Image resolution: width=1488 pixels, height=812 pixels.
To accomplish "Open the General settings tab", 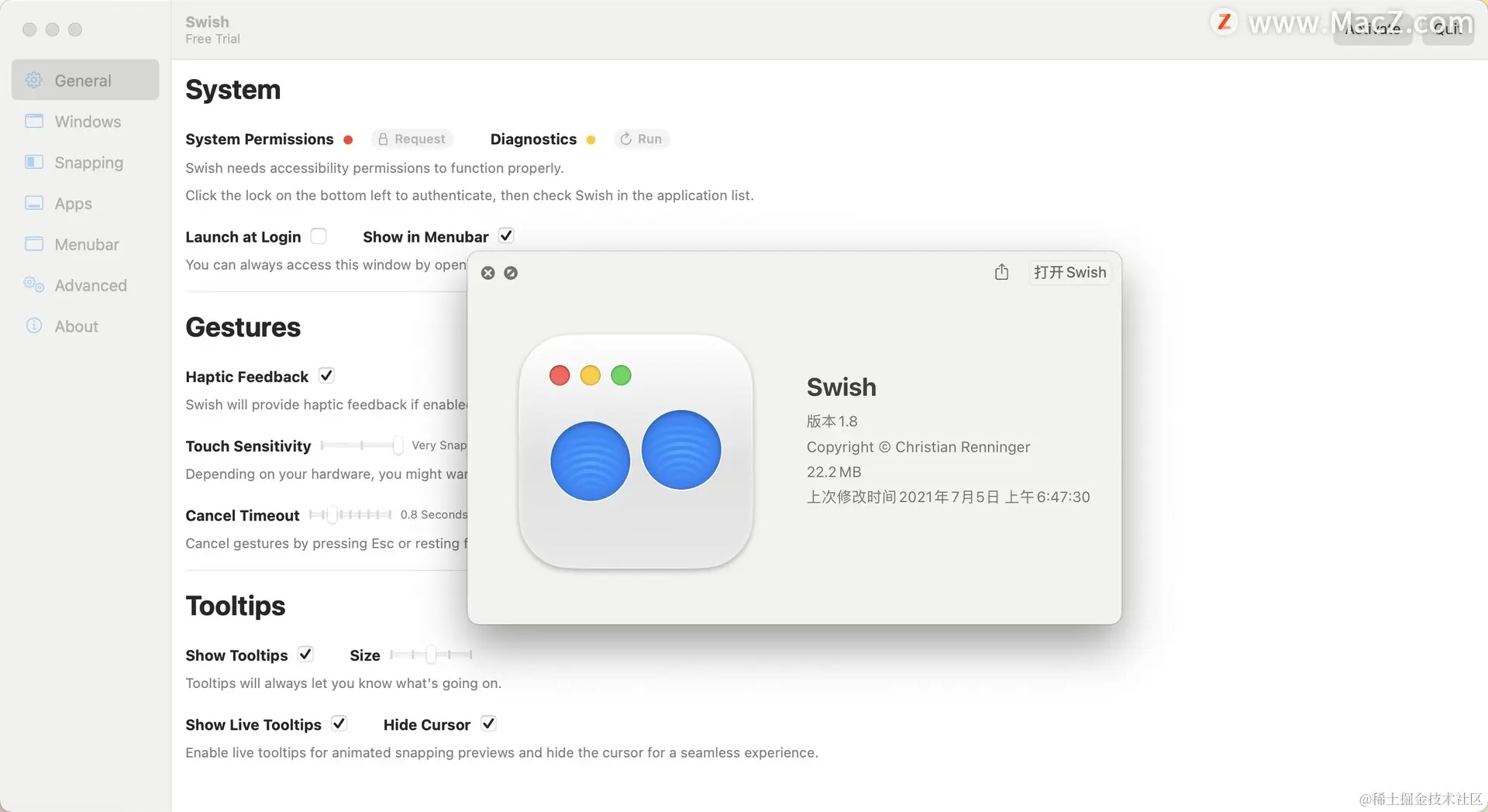I will 85,81.
